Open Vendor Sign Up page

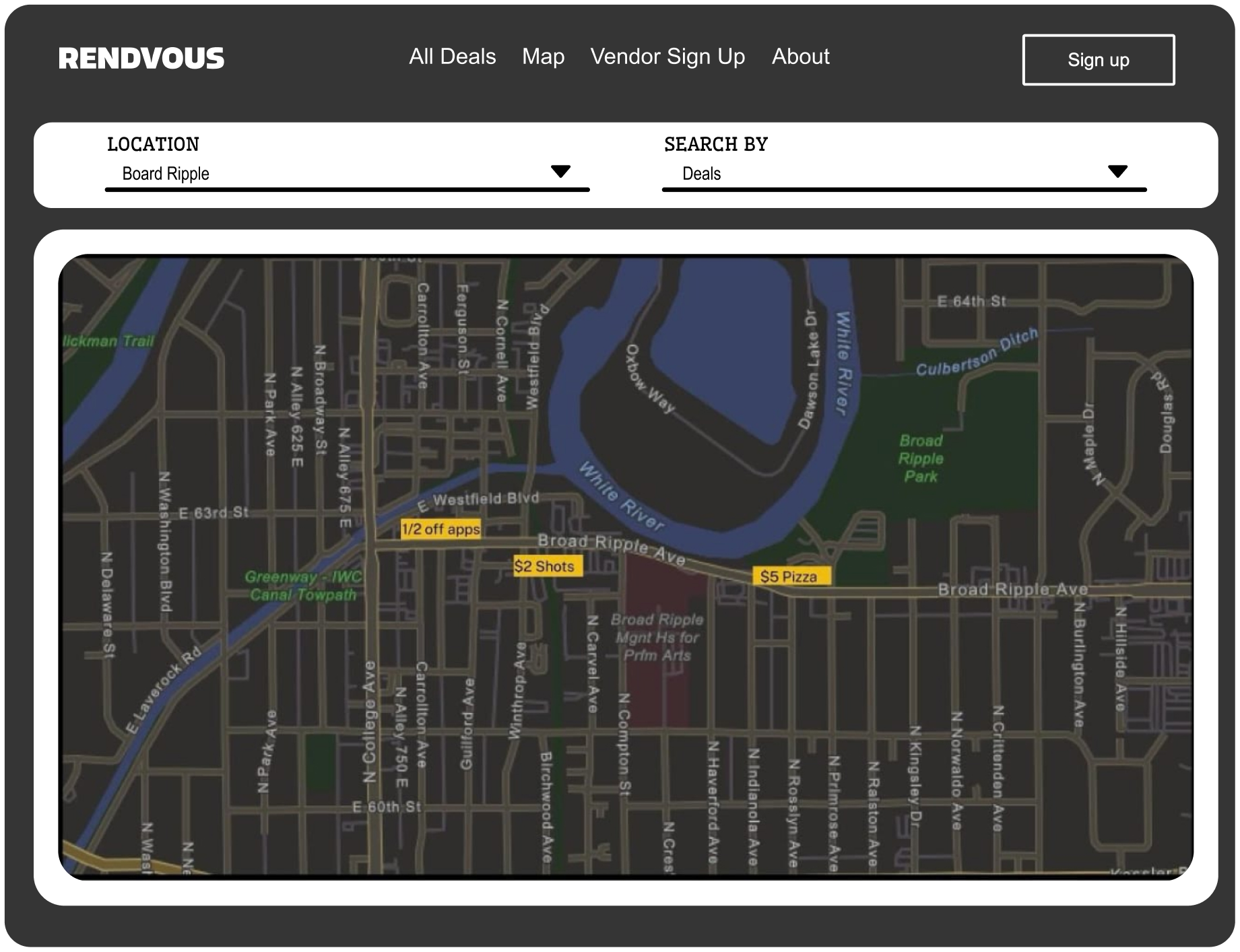pyautogui.click(x=667, y=57)
